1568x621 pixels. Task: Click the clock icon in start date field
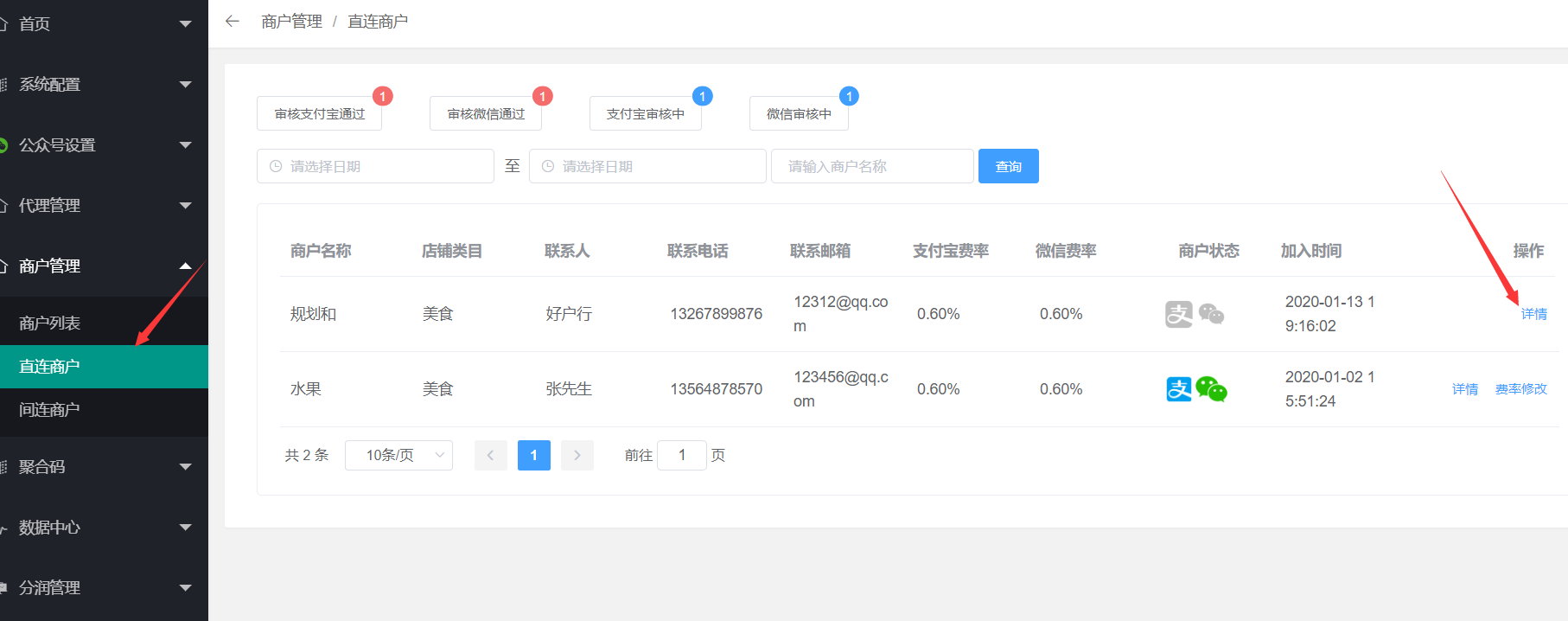pyautogui.click(x=276, y=166)
